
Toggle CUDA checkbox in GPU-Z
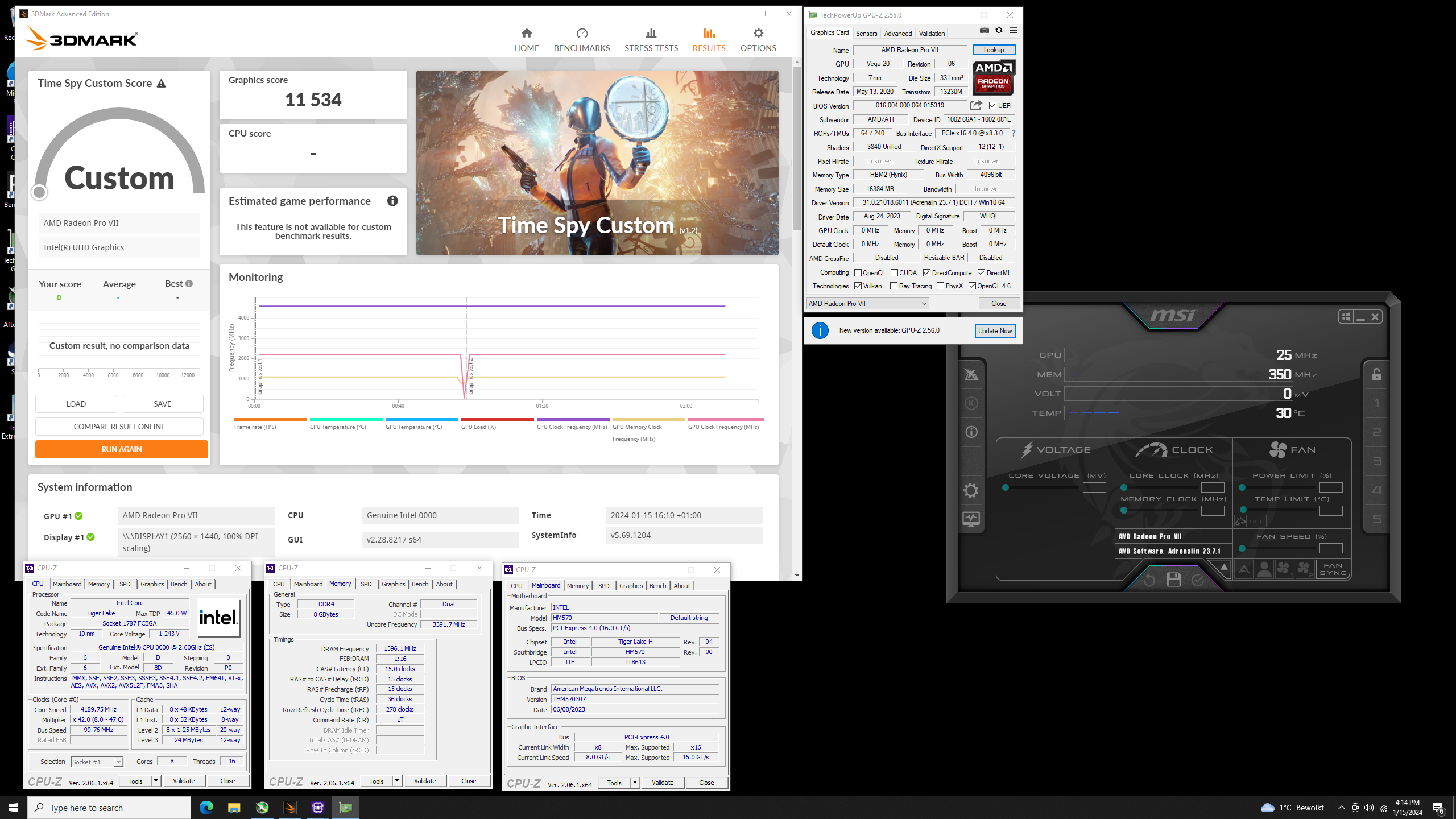[894, 273]
